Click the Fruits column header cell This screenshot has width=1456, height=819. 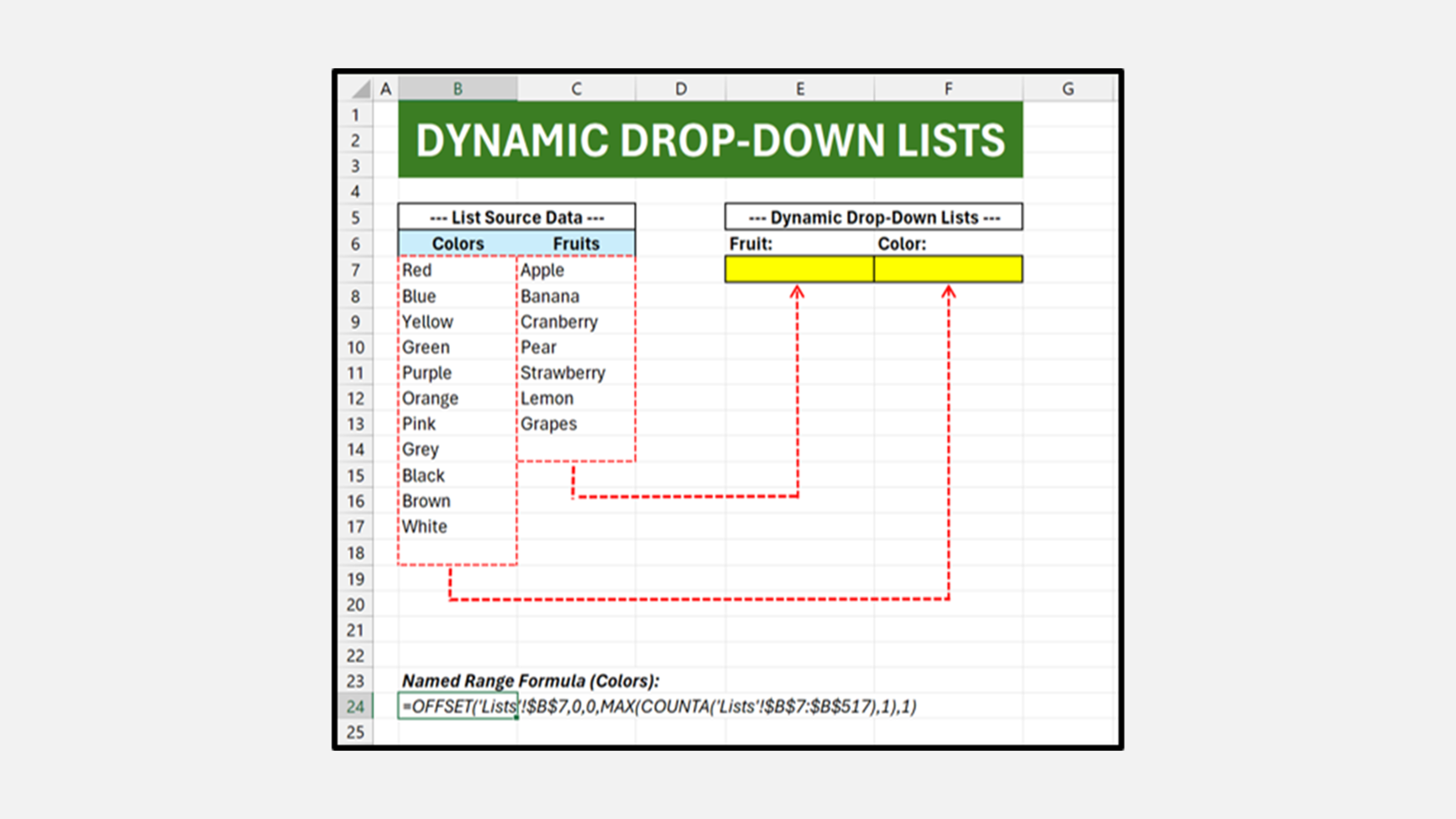click(576, 243)
